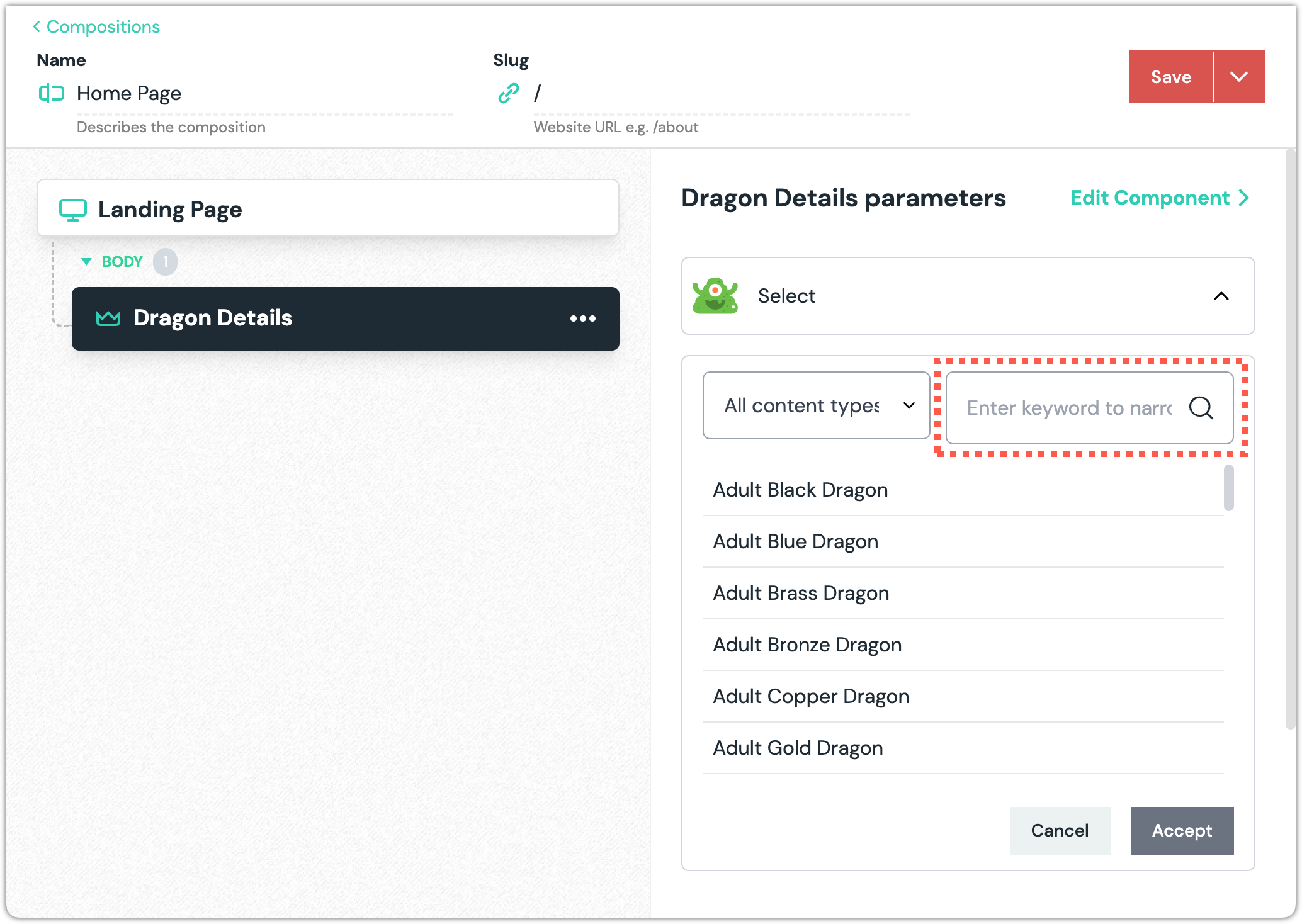Image resolution: width=1302 pixels, height=924 pixels.
Task: Click the crown icon on Dragon Details
Action: pos(108,318)
